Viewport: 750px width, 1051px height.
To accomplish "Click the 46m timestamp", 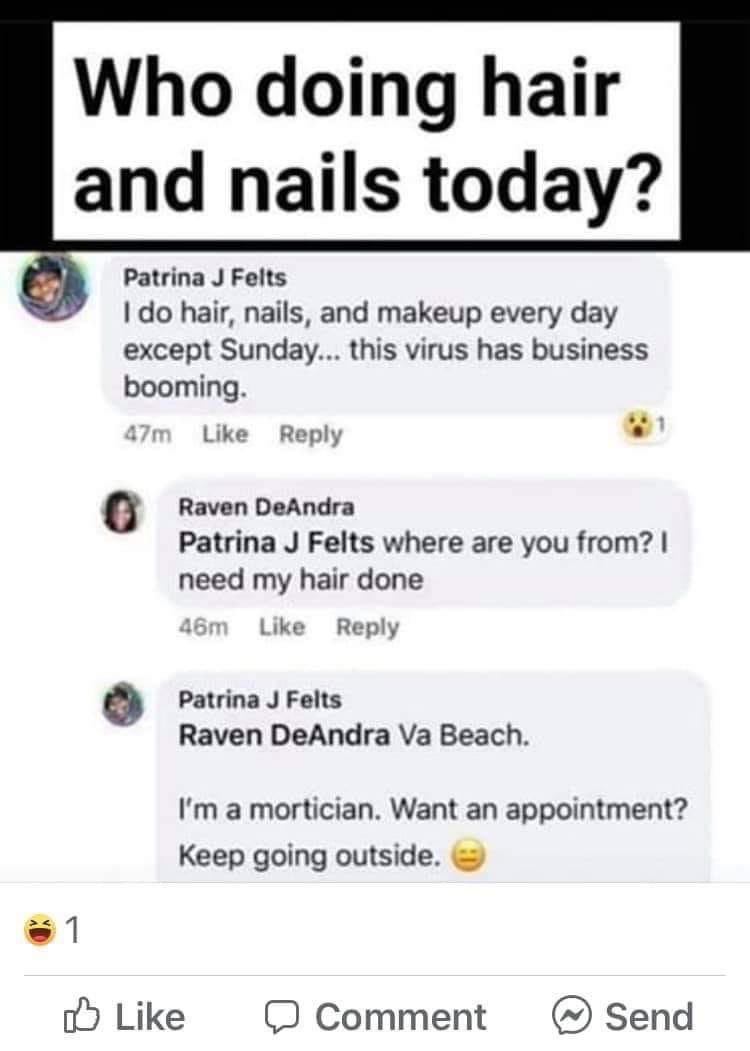I will click(x=204, y=627).
